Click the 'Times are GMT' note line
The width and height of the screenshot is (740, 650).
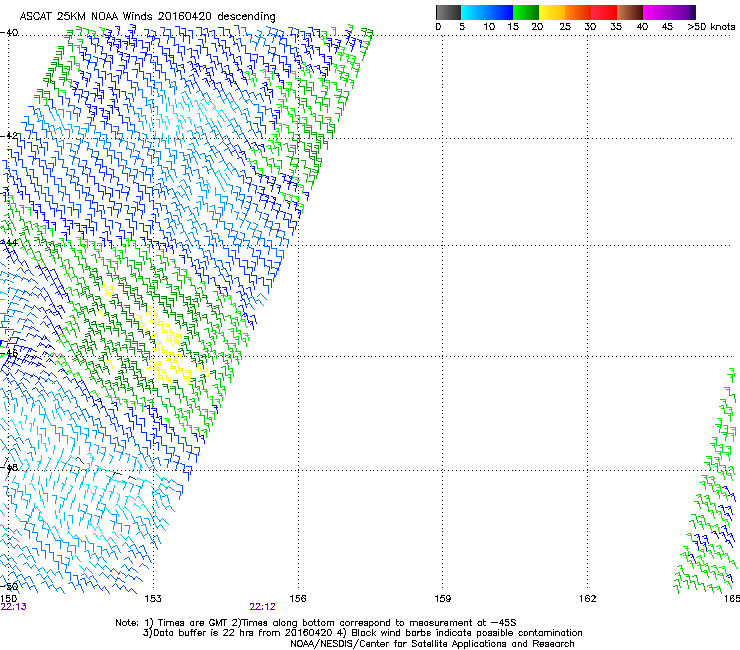coord(316,623)
